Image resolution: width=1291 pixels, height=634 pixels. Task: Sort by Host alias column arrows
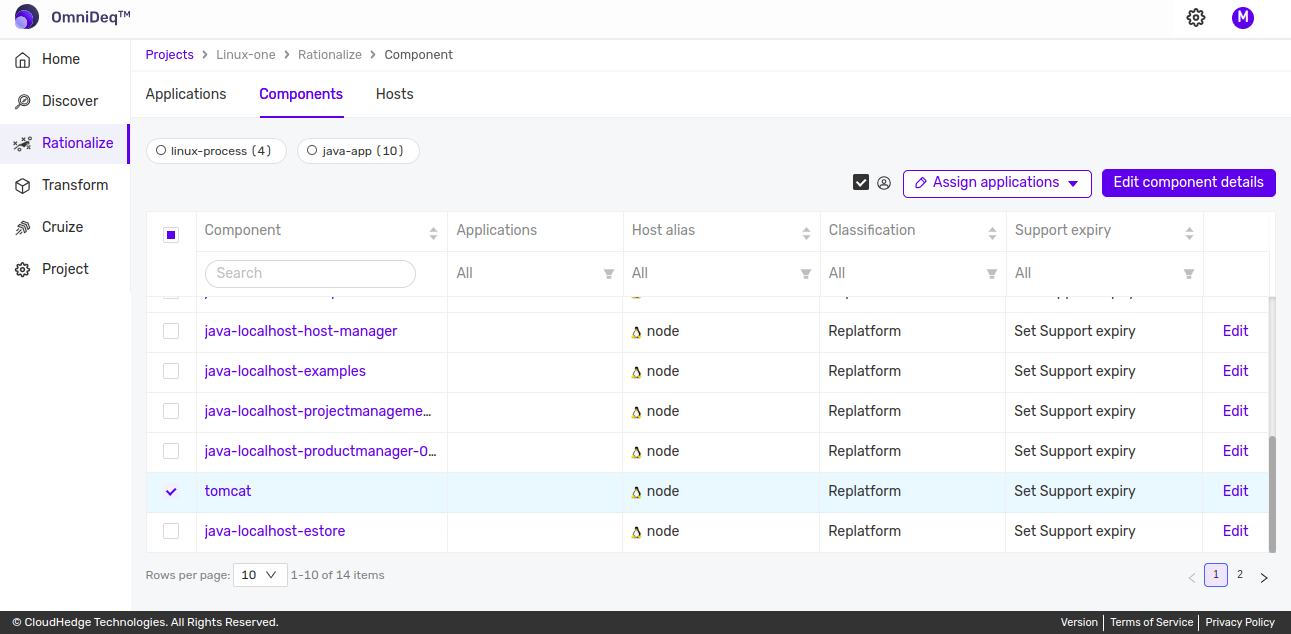[x=806, y=233]
